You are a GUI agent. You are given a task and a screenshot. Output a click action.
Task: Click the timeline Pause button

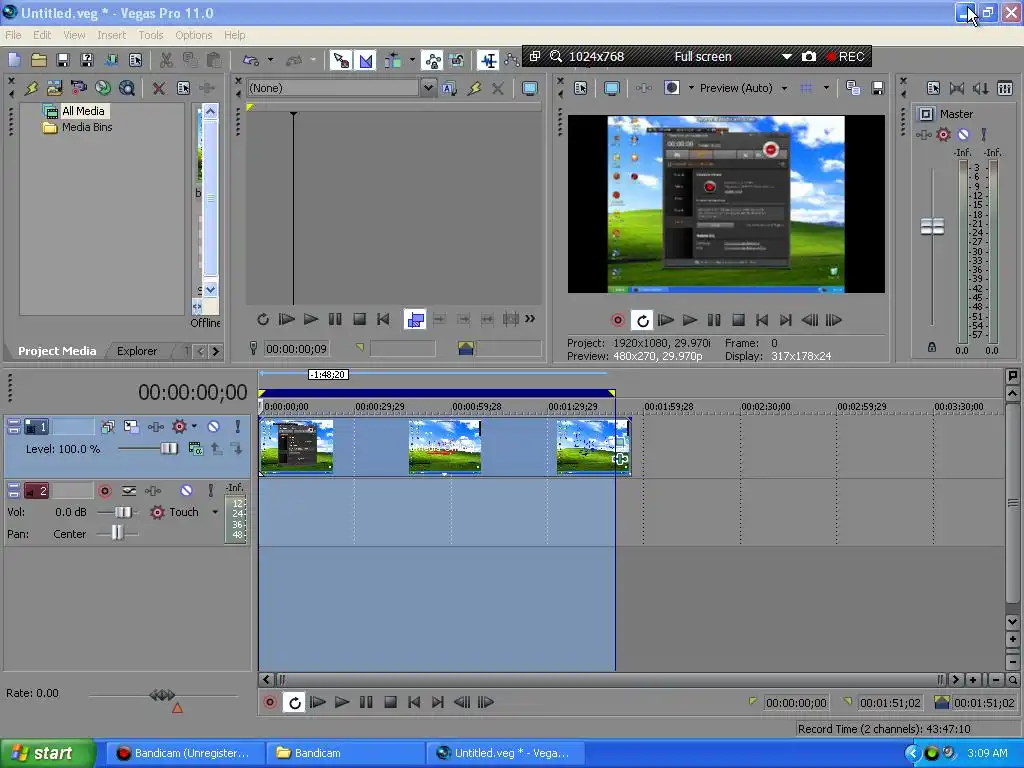[366, 702]
